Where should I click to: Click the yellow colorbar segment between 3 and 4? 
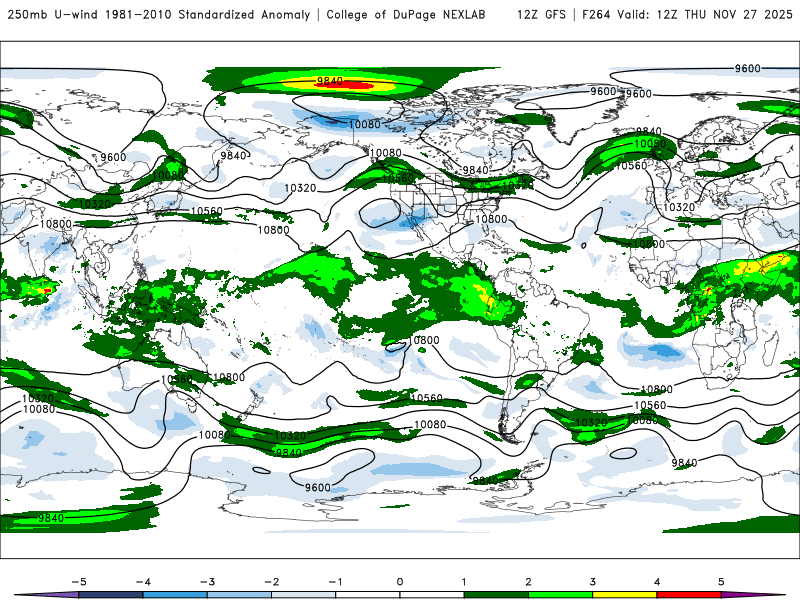pos(624,595)
